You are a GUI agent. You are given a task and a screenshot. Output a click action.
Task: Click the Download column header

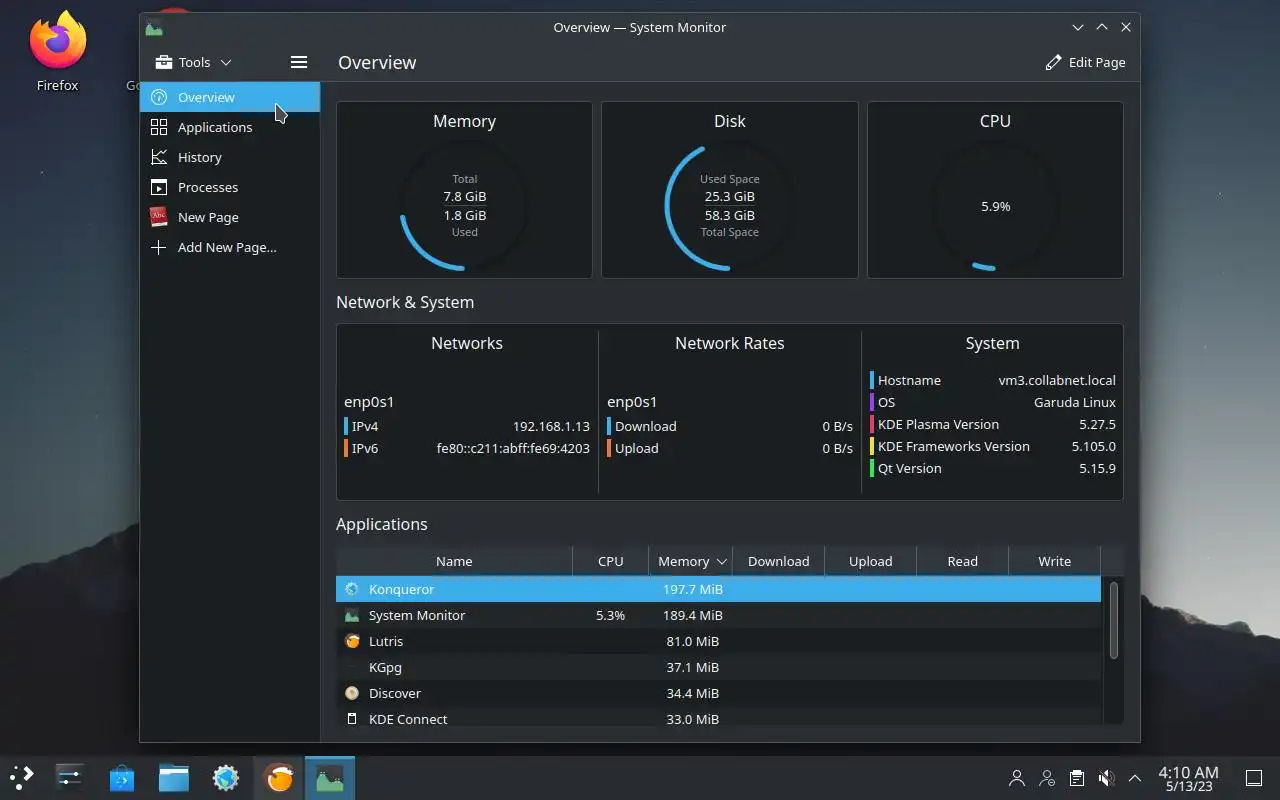tap(778, 561)
